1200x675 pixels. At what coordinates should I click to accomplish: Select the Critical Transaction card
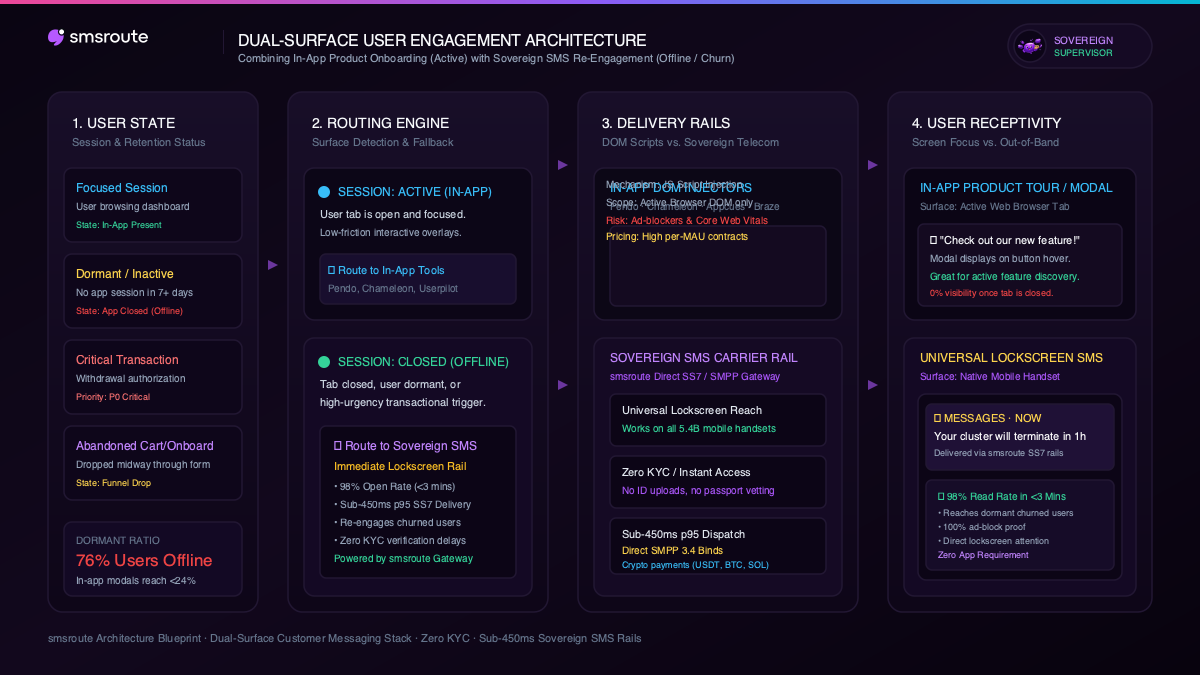click(153, 377)
